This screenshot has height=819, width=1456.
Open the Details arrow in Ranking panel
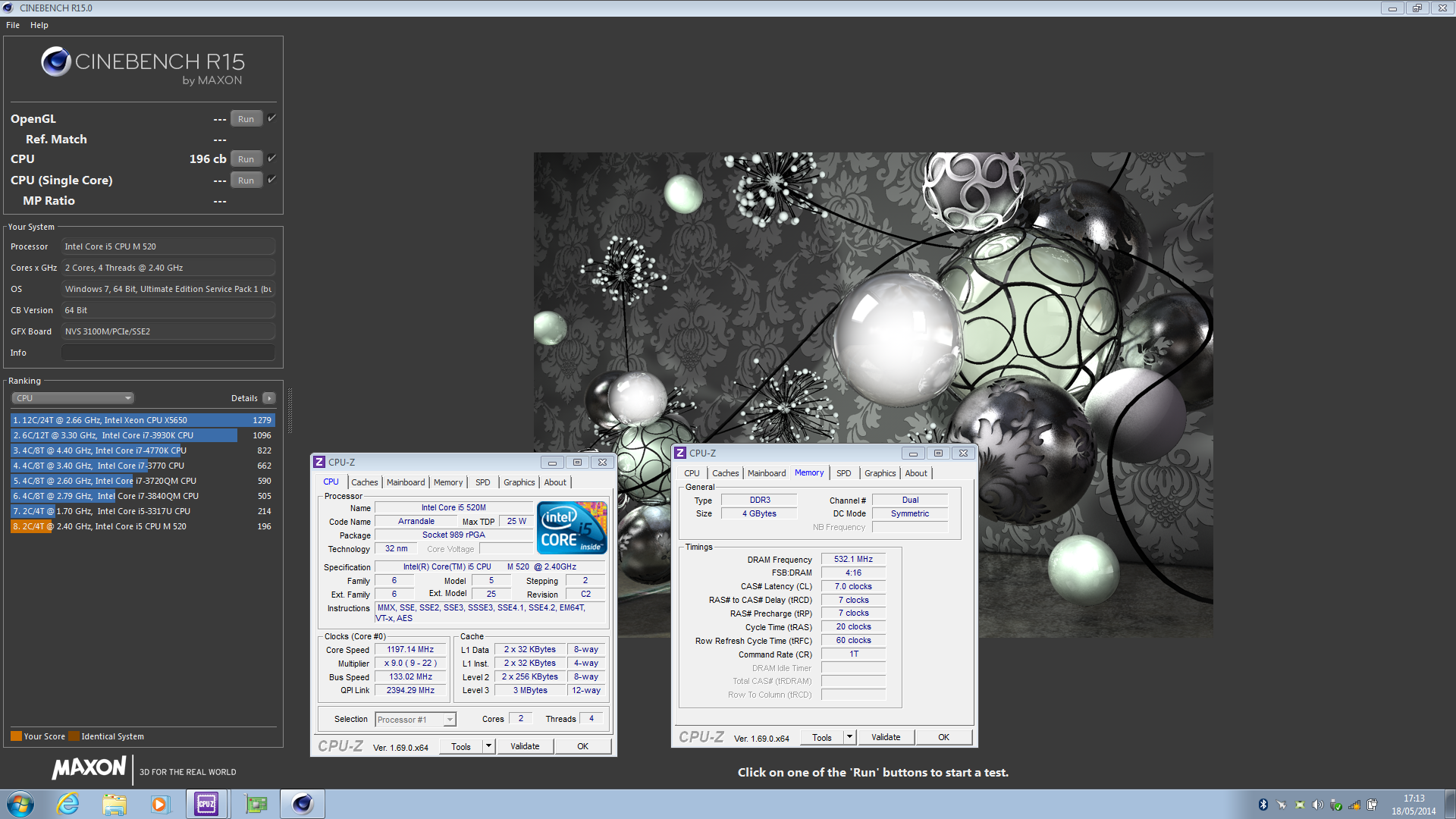tap(269, 398)
